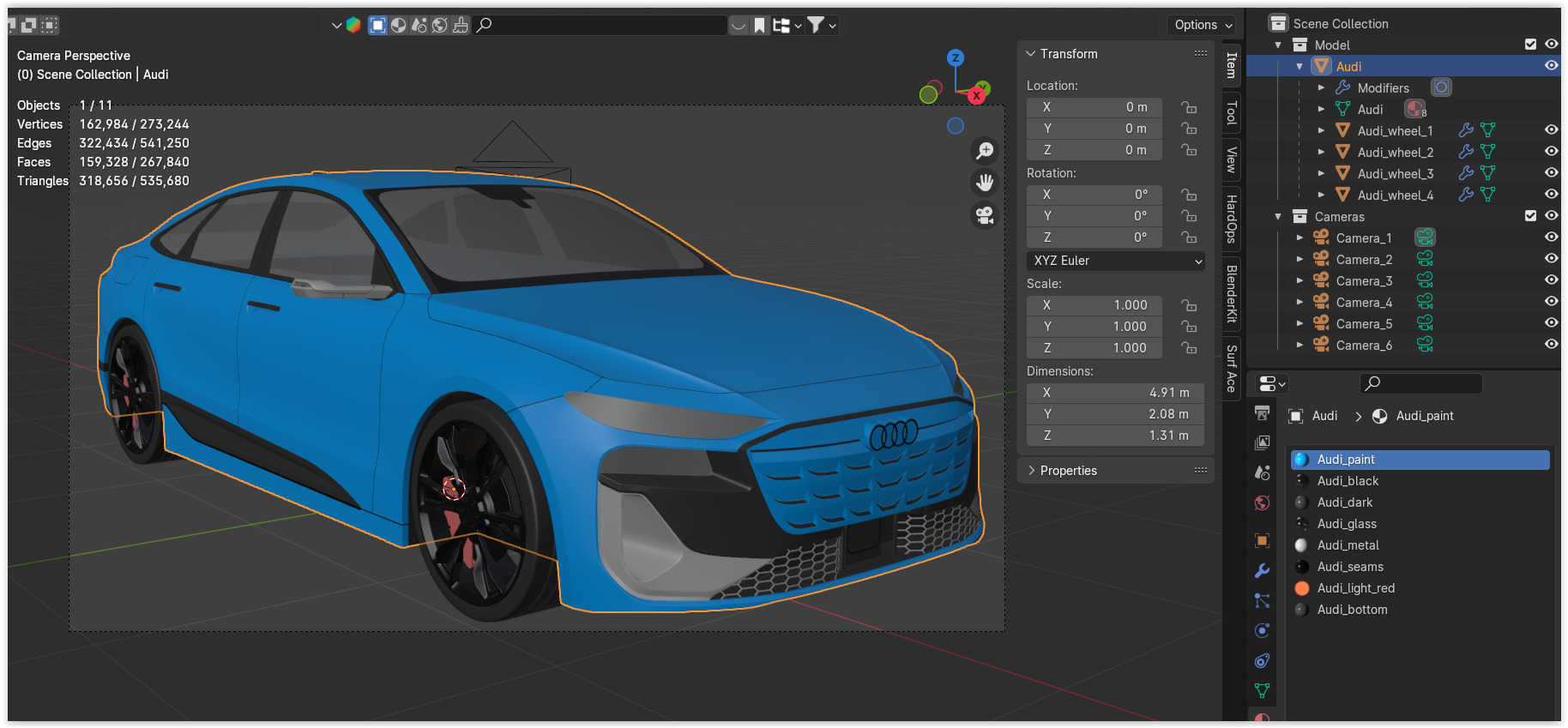This screenshot has width=1568, height=728.
Task: Toggle camera view gizmo button
Action: pos(985,215)
